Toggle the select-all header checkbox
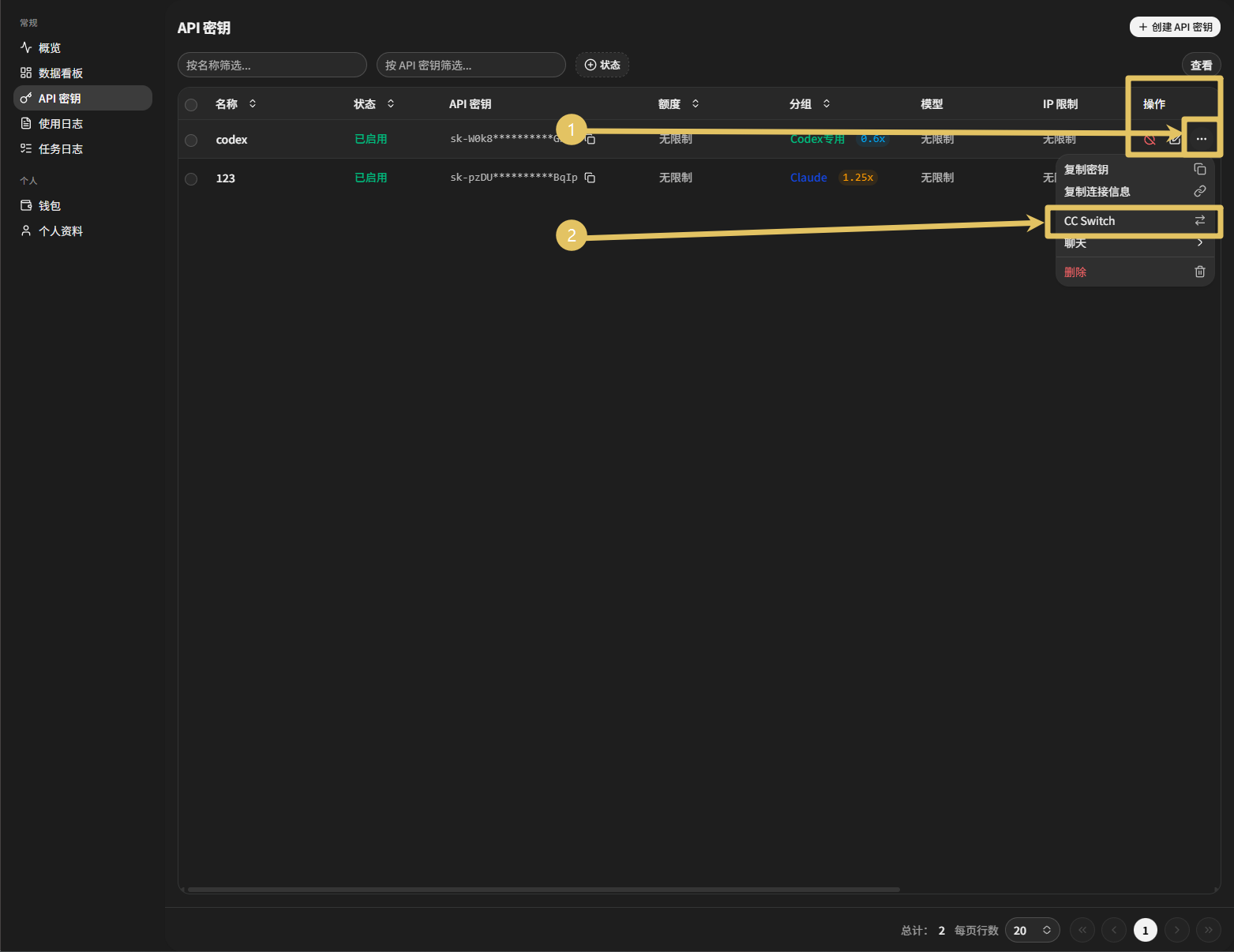Viewport: 1234px width, 952px height. (x=191, y=104)
